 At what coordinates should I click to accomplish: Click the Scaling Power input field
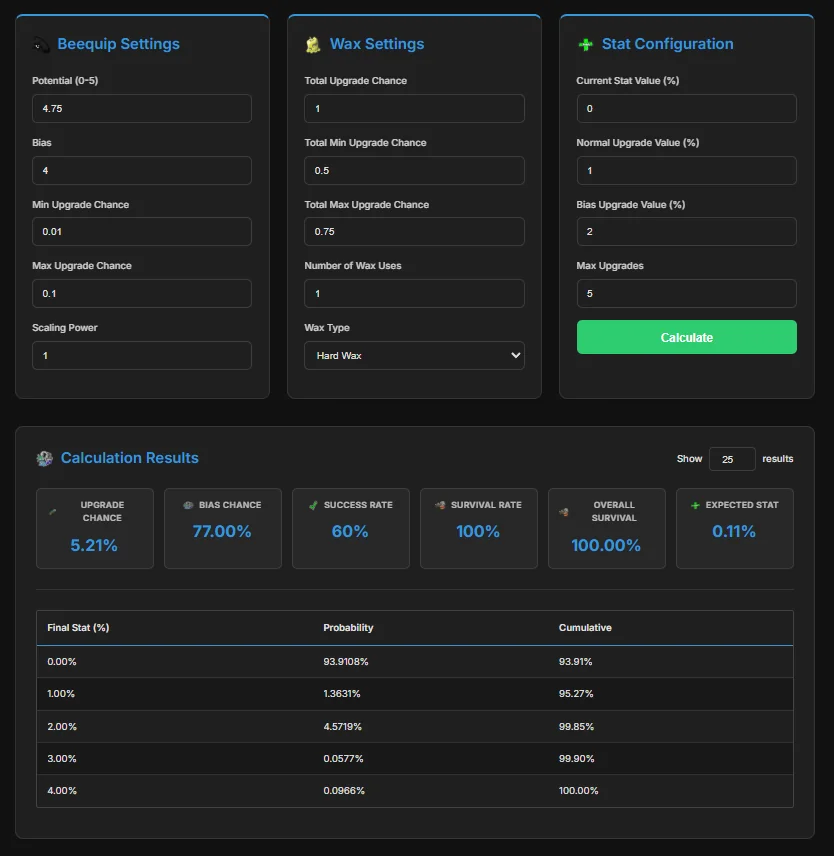point(141,355)
